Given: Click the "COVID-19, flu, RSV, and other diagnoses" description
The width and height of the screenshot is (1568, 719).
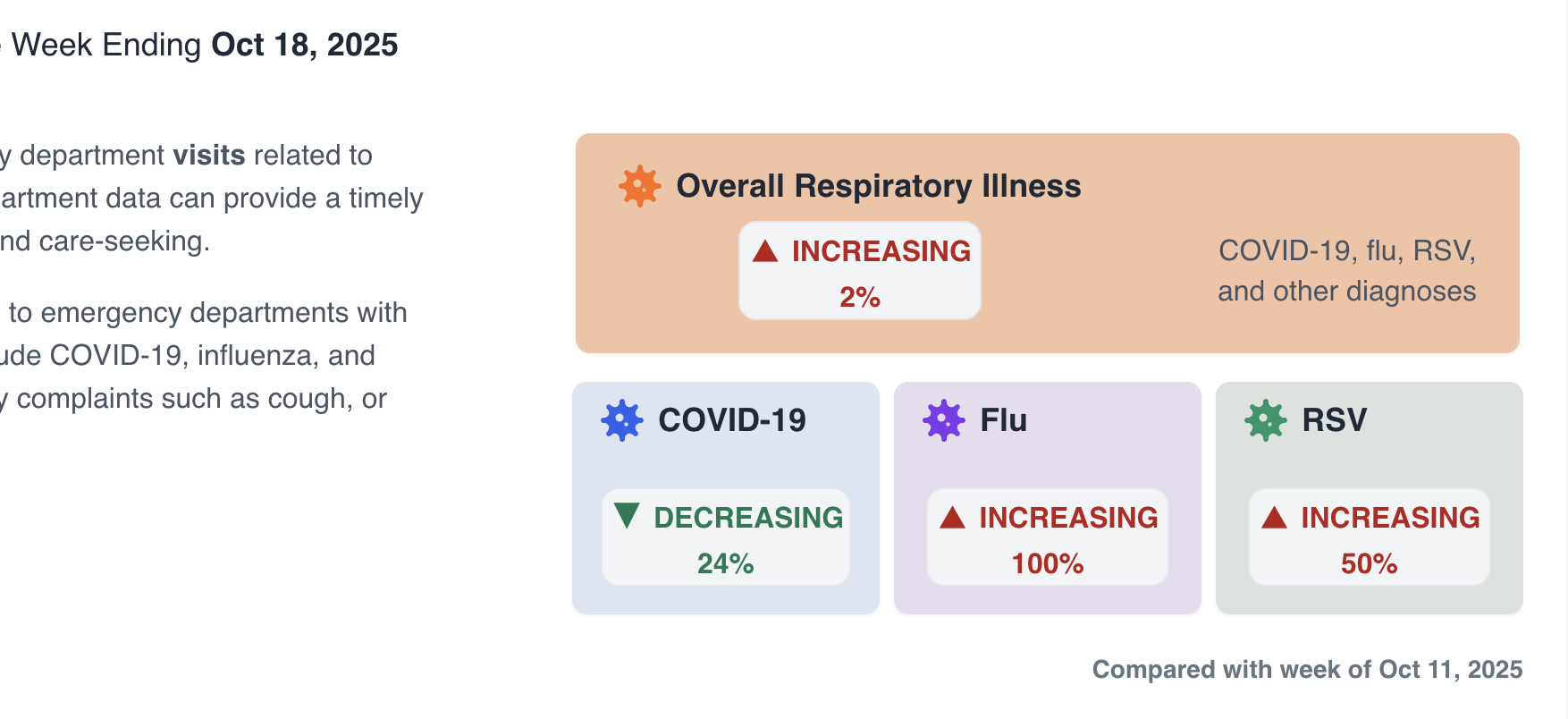Looking at the screenshot, I should [x=1346, y=270].
